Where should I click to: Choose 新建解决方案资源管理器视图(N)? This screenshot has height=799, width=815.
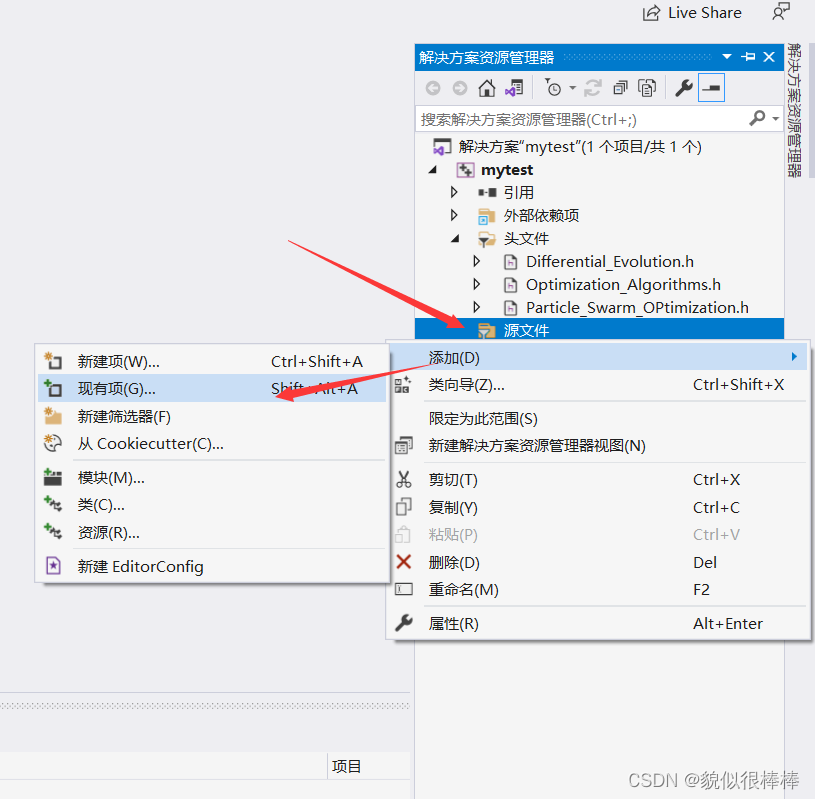[x=598, y=446]
